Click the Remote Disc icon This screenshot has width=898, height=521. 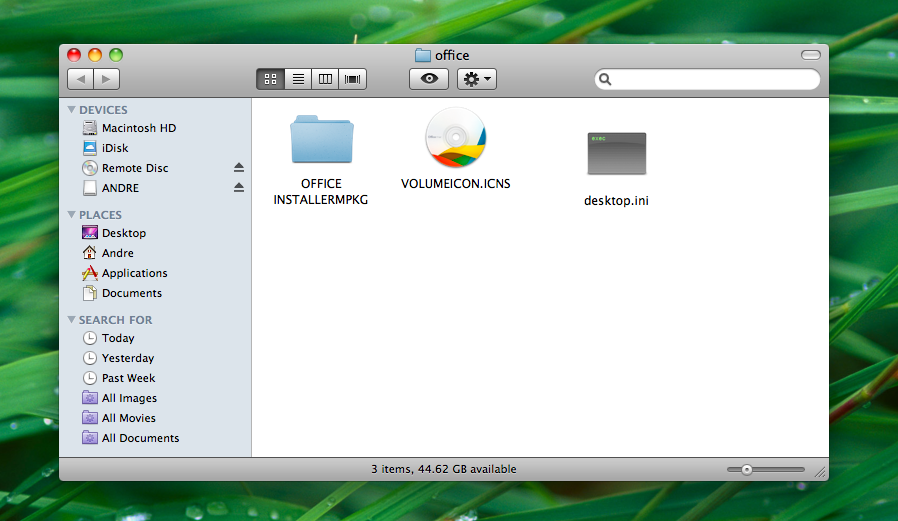(89, 168)
